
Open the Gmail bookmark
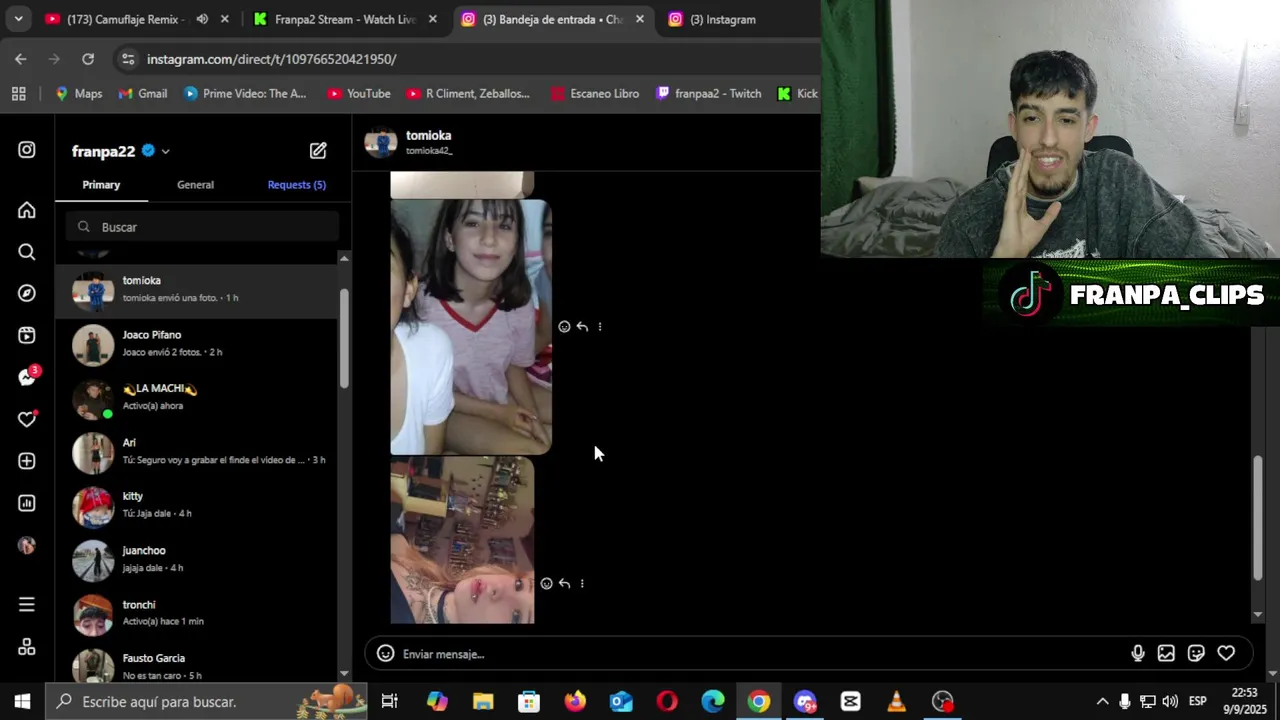tap(142, 94)
